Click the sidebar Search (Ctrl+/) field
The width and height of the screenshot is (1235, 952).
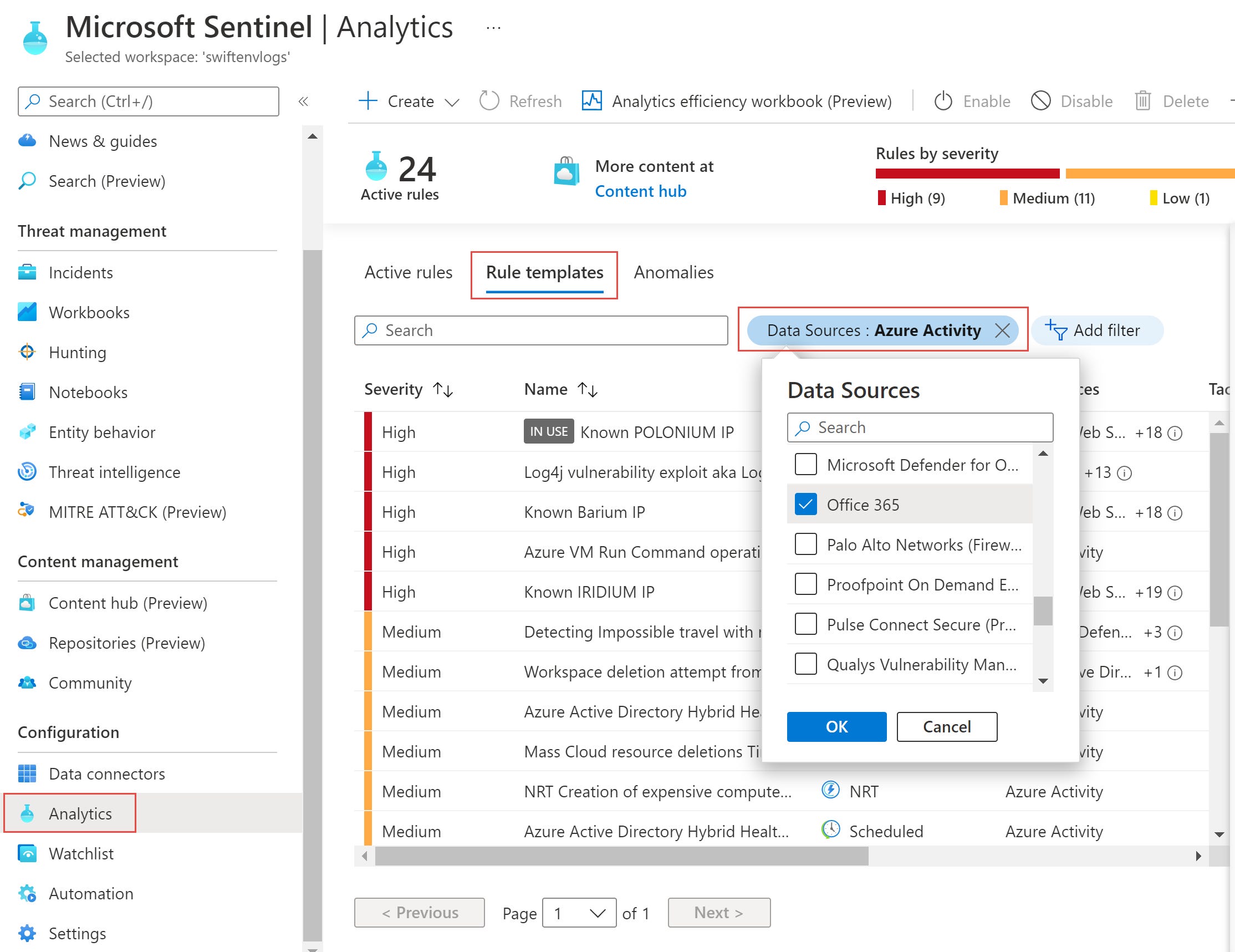tap(148, 101)
